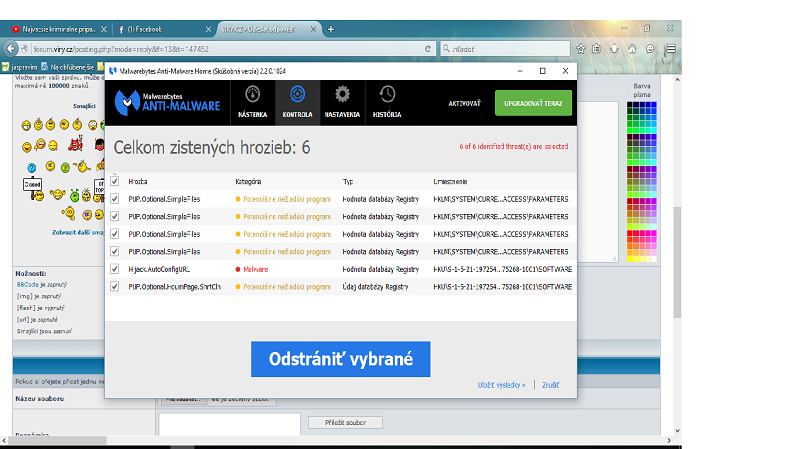The image size is (800, 449).
Task: Click the Hrozba column header
Action: (138, 182)
